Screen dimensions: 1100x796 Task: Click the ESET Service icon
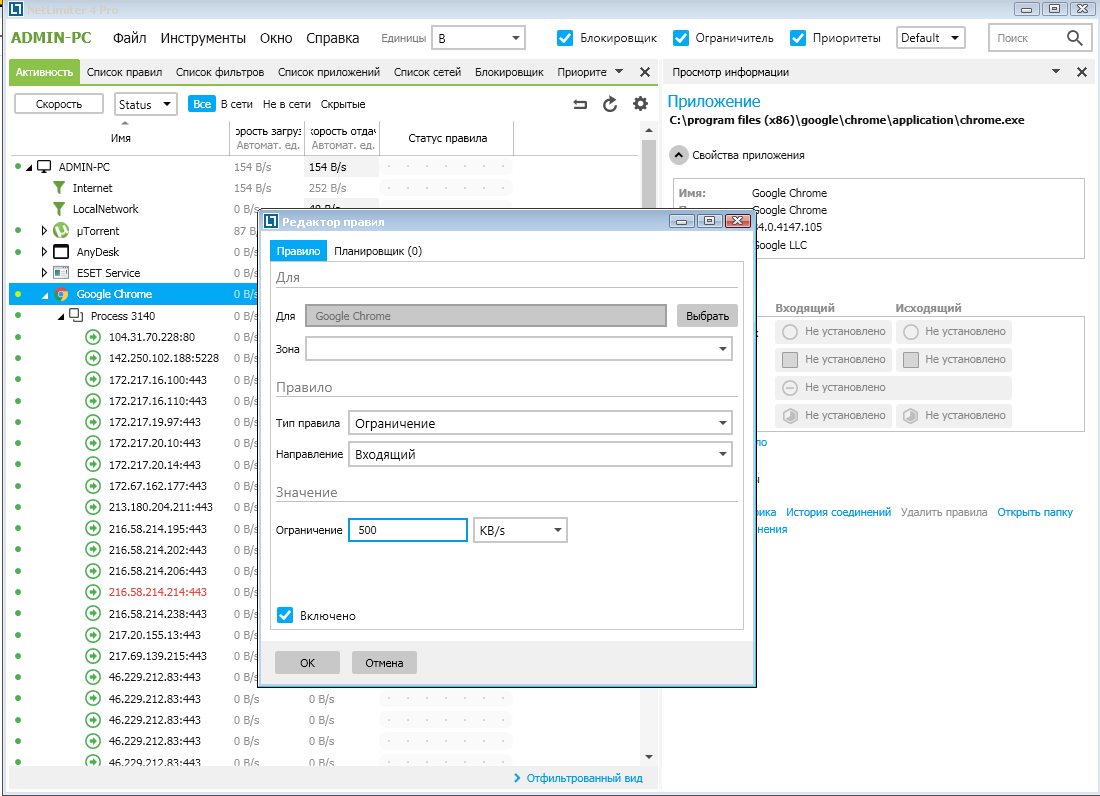click(x=62, y=273)
